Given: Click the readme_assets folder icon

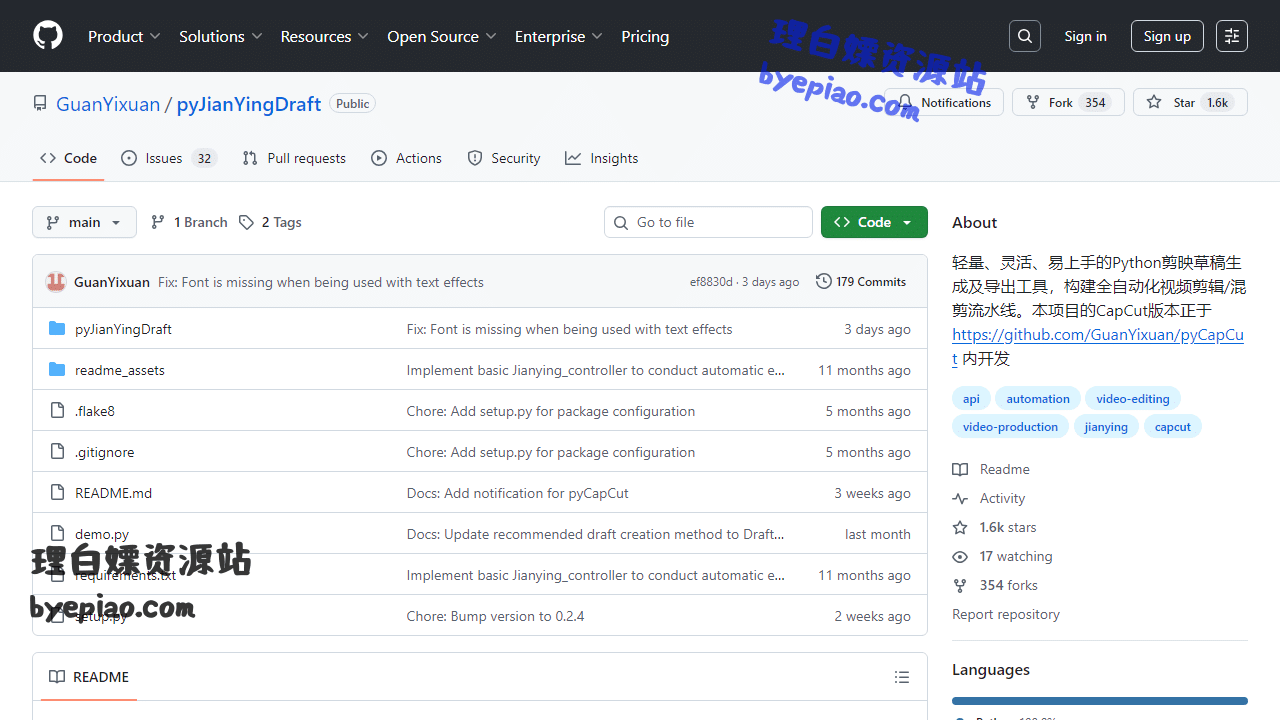Looking at the screenshot, I should click(57, 370).
